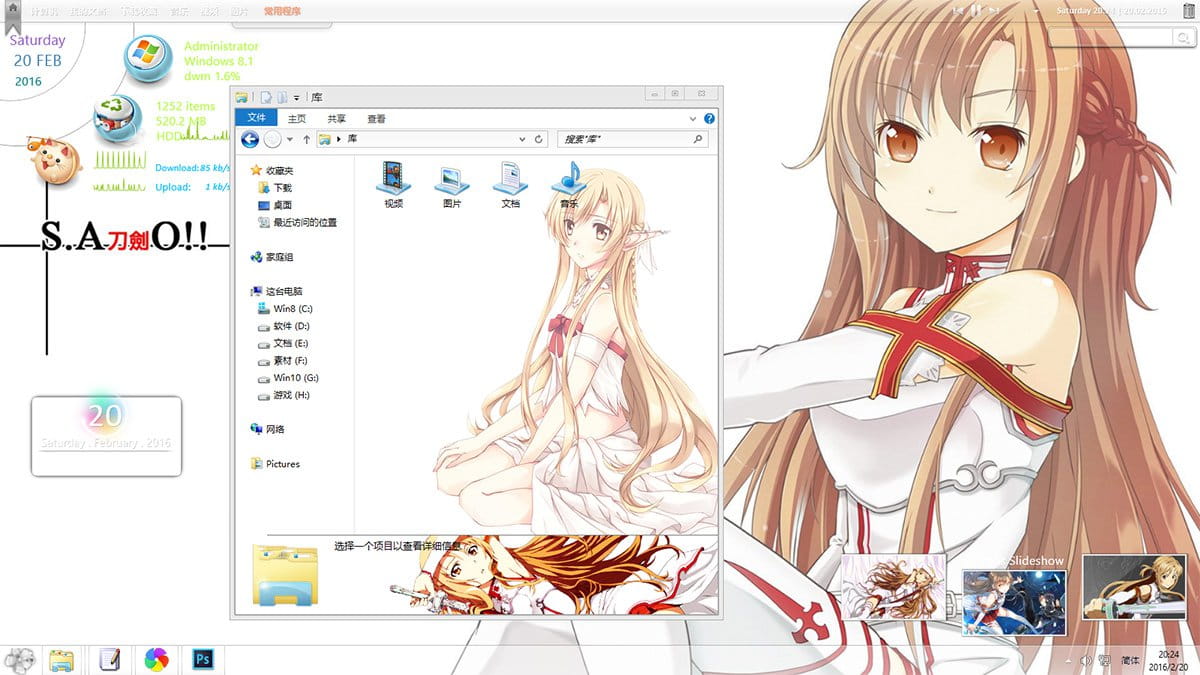The image size is (1200, 675).
Task: Open drive Win10 (G:)
Action: point(288,378)
